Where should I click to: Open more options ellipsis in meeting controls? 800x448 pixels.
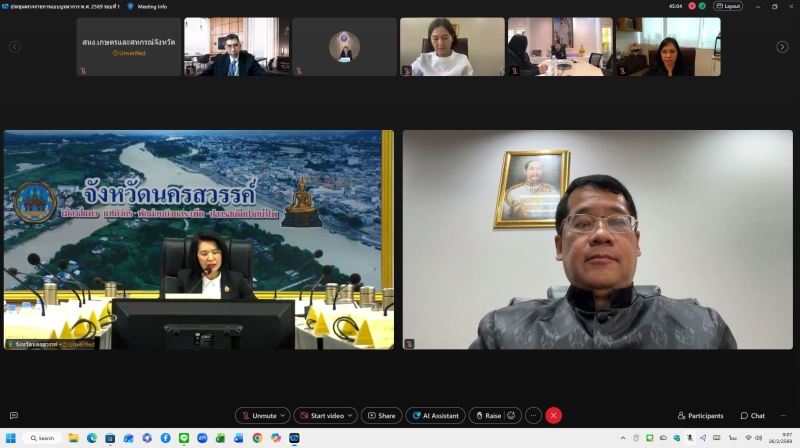[x=533, y=415]
